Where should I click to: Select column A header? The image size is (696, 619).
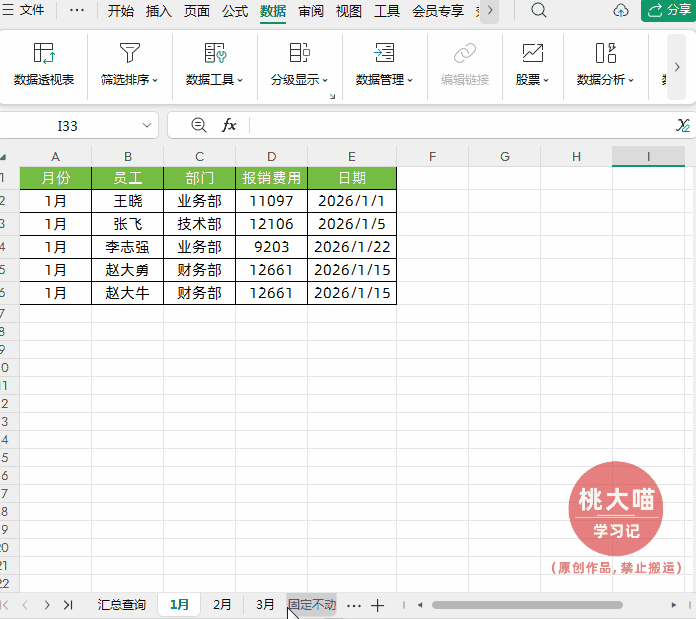[x=55, y=157]
